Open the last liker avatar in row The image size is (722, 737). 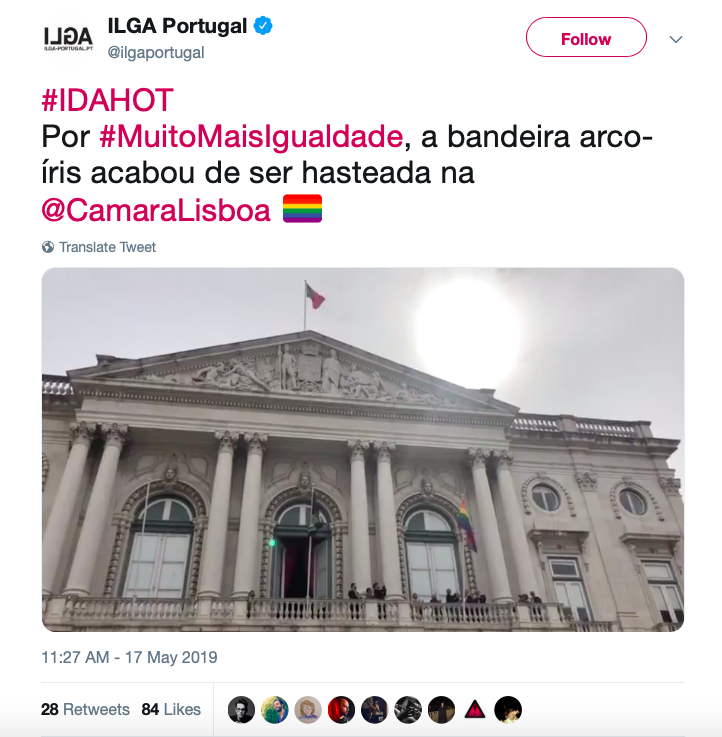click(x=508, y=710)
